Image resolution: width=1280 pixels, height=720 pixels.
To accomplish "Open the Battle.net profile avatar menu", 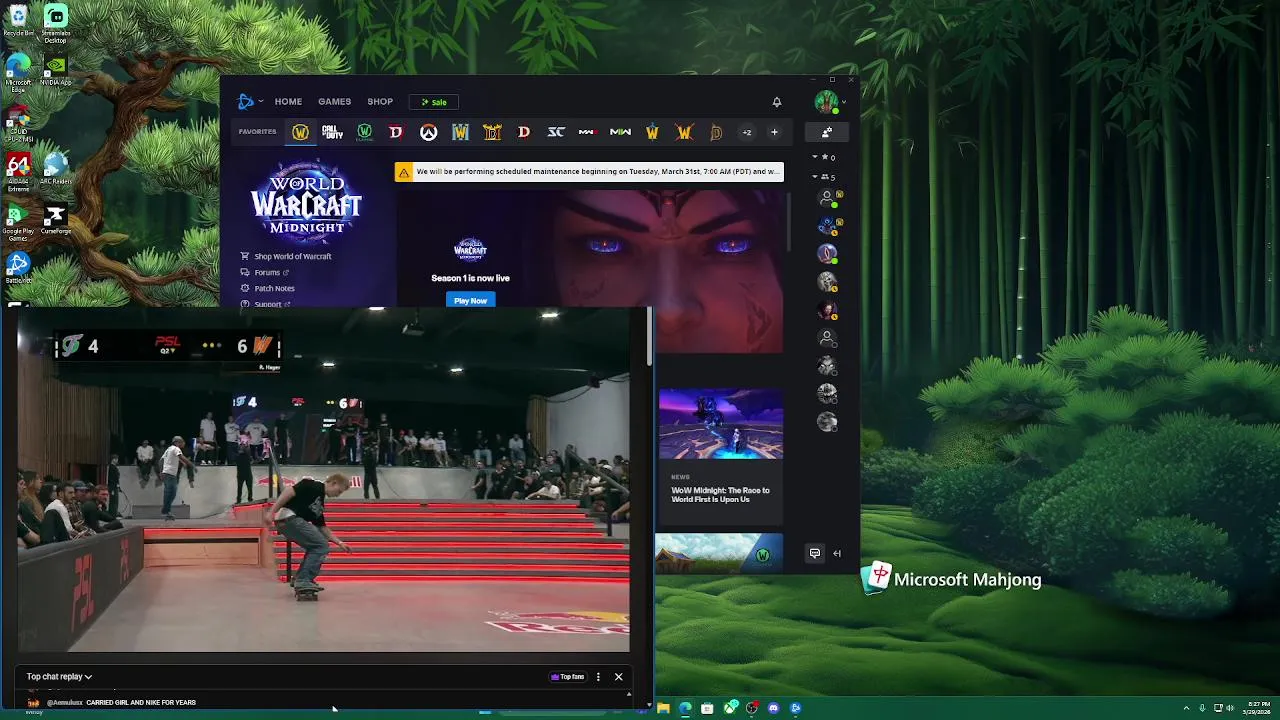I will point(829,101).
